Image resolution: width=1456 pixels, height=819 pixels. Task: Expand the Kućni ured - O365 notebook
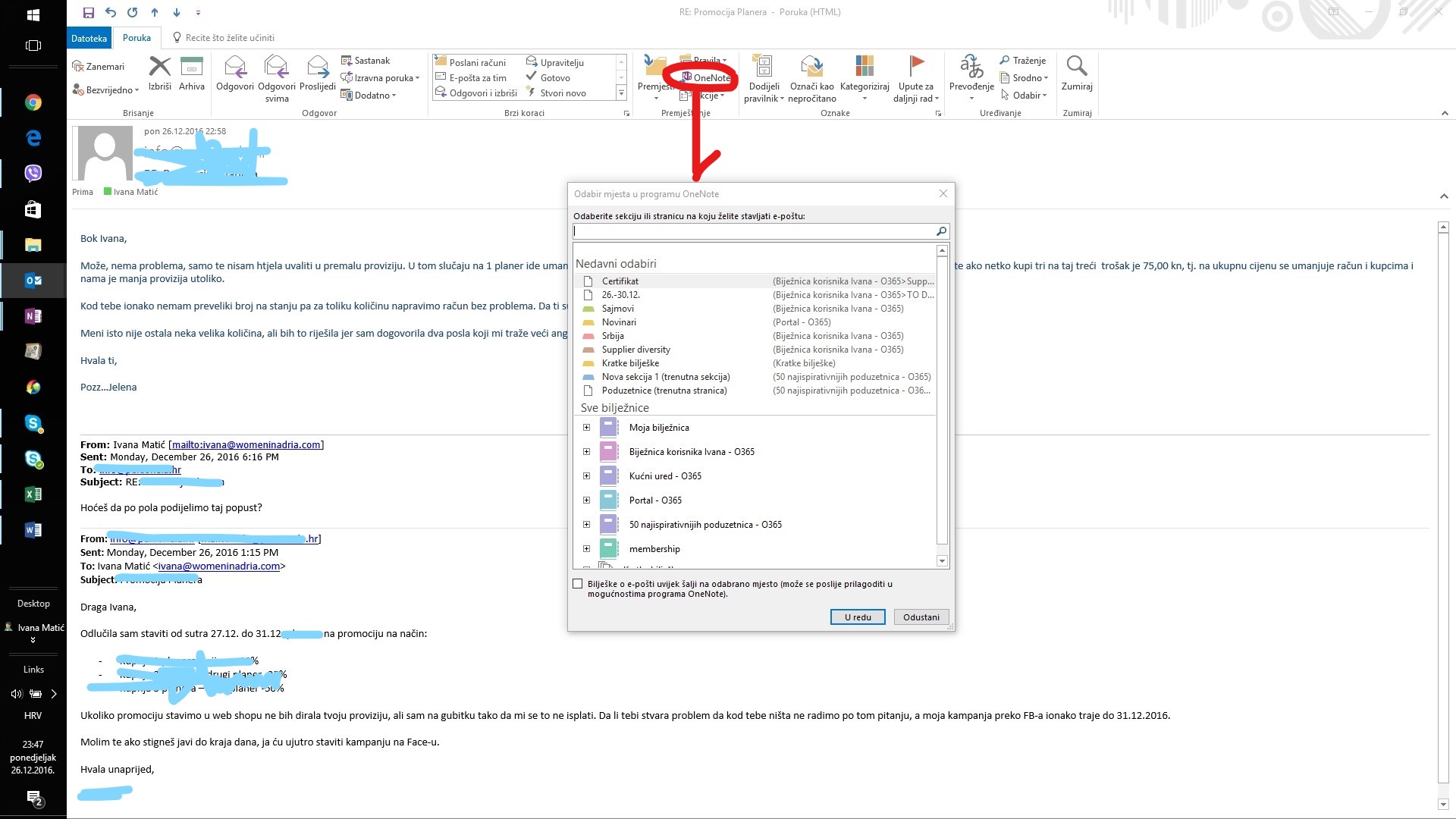586,476
